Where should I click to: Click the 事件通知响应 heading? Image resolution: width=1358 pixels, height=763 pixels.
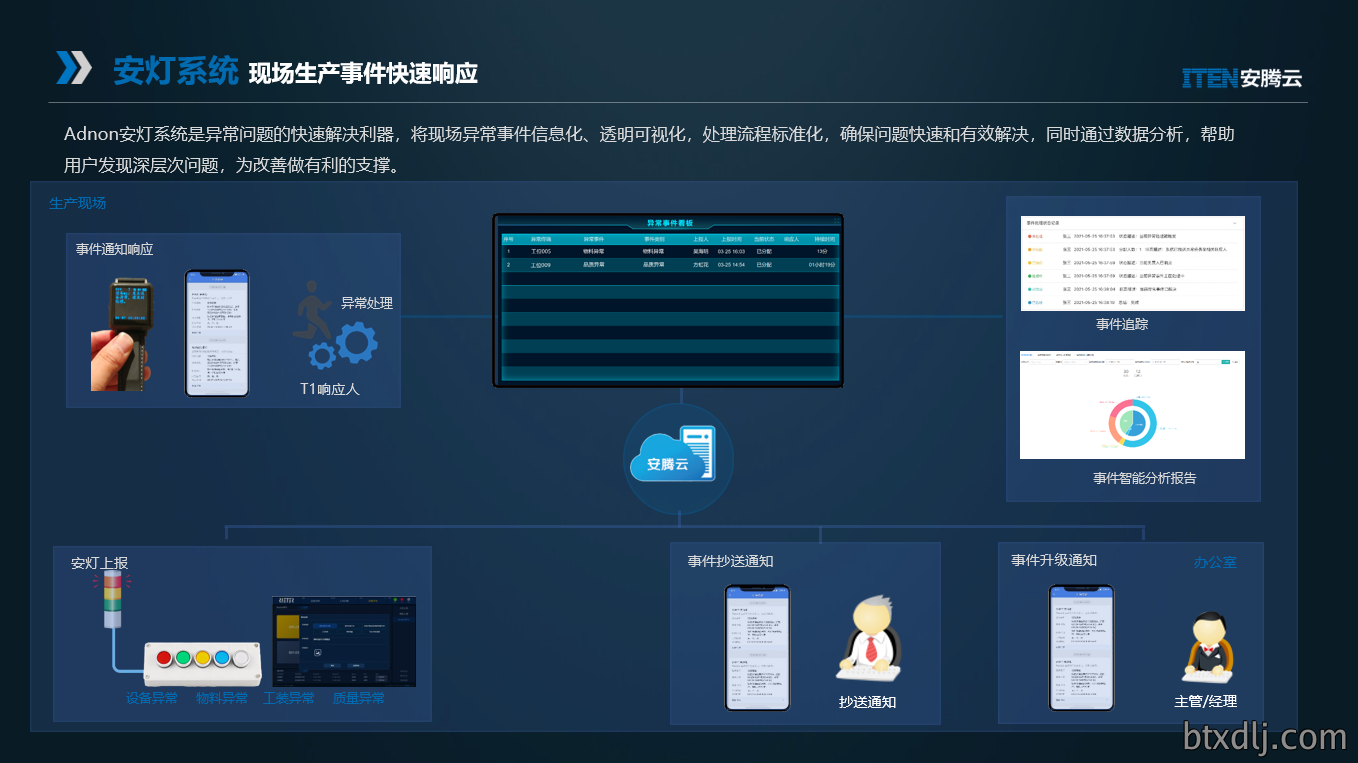click(x=114, y=249)
